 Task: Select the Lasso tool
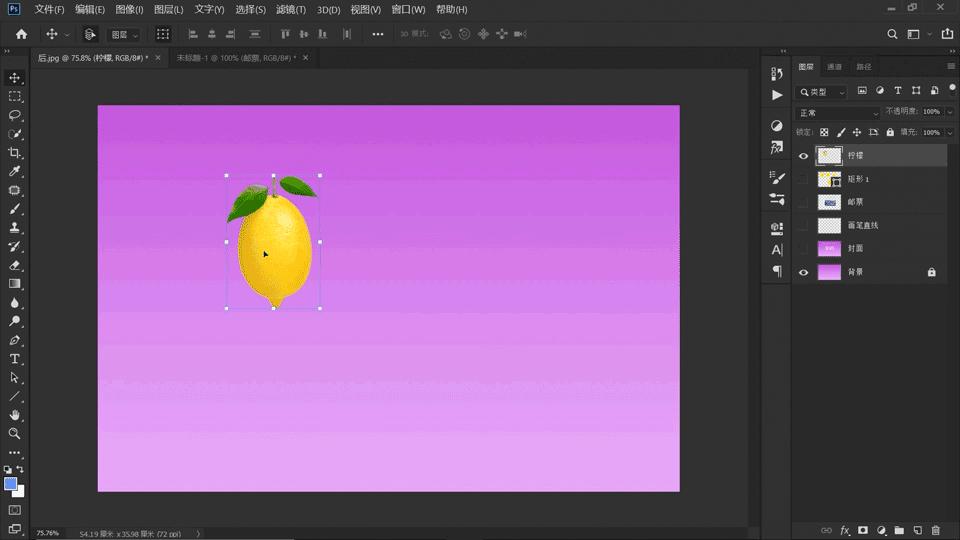point(15,115)
